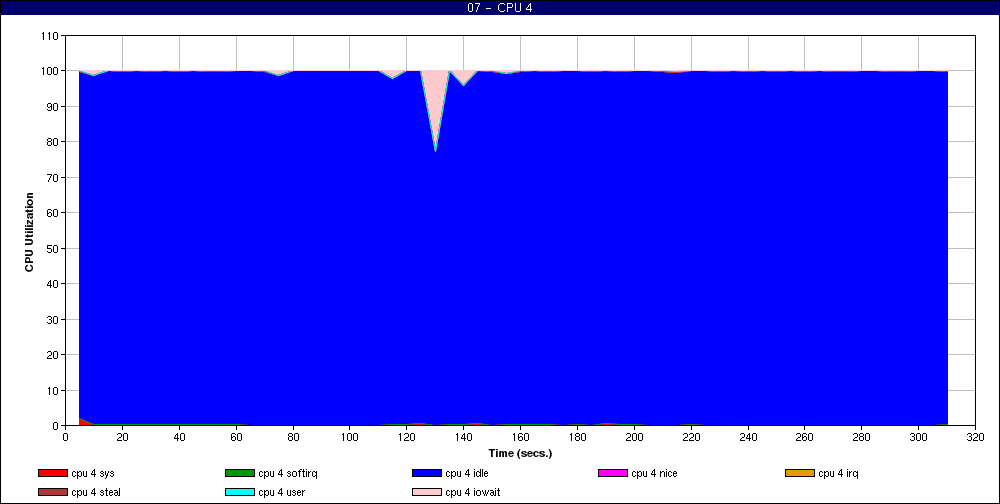Select the 'cpu 4 user' legend label
The image size is (1000, 504).
pos(282,493)
